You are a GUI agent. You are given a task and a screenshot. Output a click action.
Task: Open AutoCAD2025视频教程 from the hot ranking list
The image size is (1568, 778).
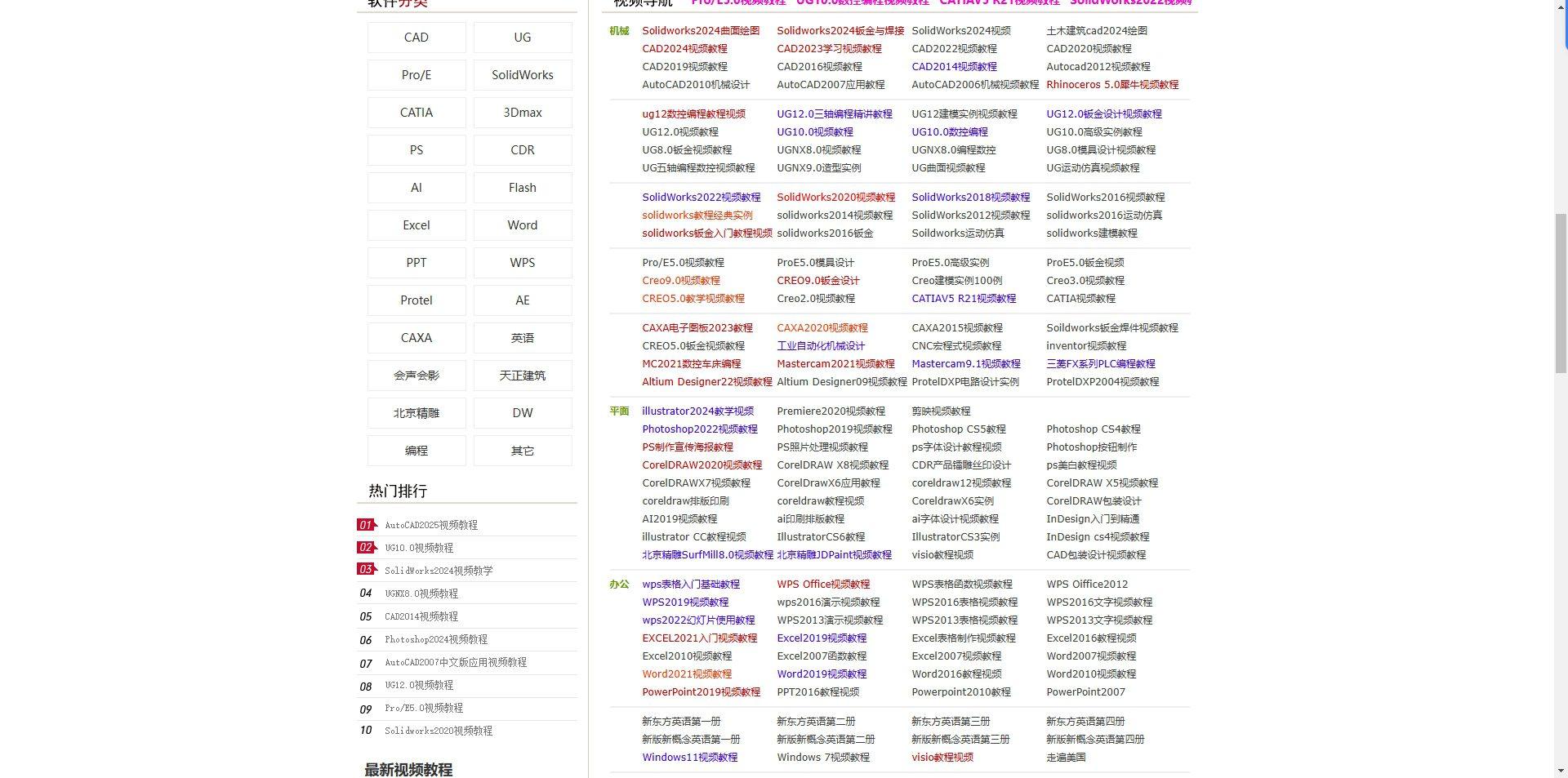430,524
